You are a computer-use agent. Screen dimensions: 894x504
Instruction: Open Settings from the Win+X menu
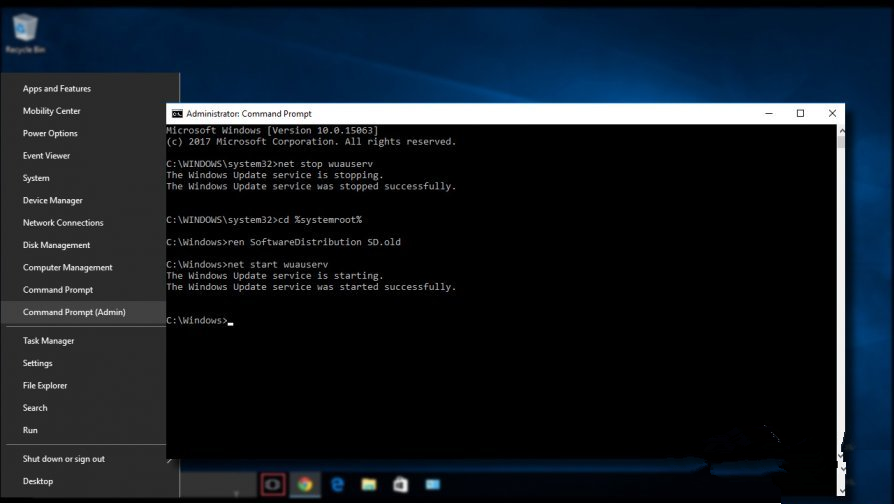coord(38,363)
